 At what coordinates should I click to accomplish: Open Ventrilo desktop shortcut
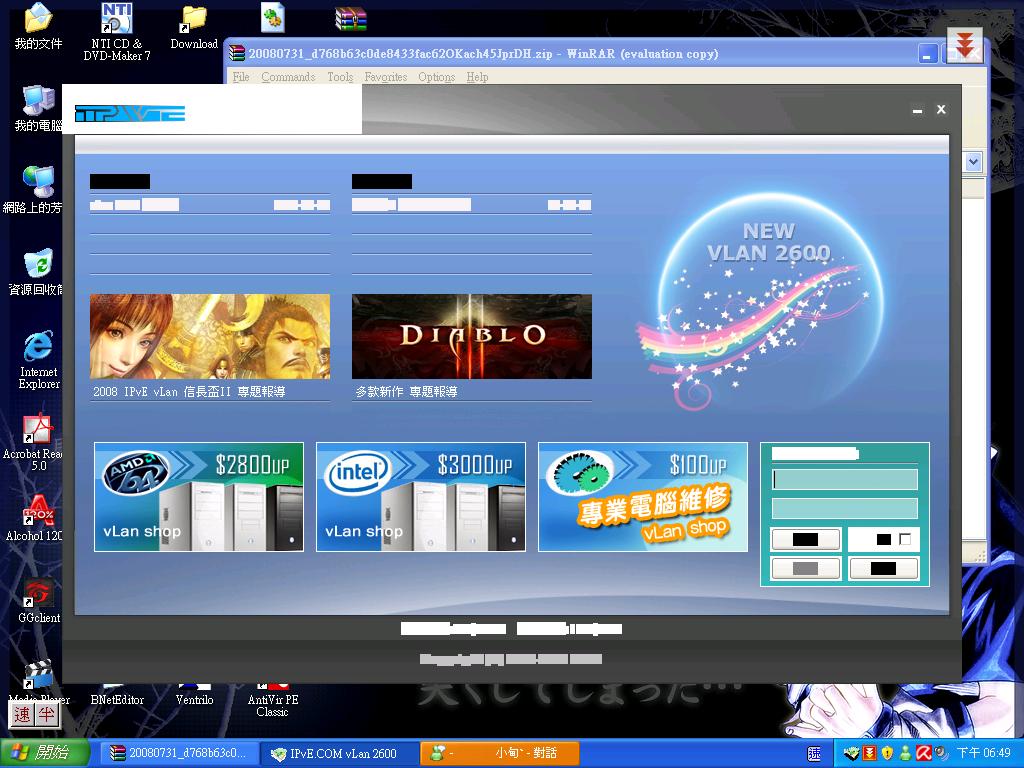click(x=194, y=696)
